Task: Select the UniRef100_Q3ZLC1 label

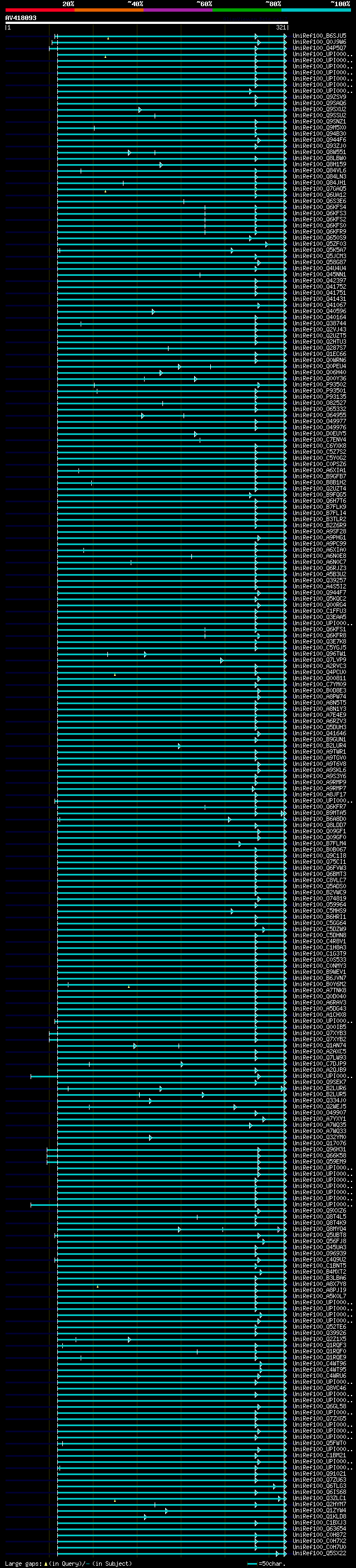Action: pyautogui.click(x=319, y=1498)
